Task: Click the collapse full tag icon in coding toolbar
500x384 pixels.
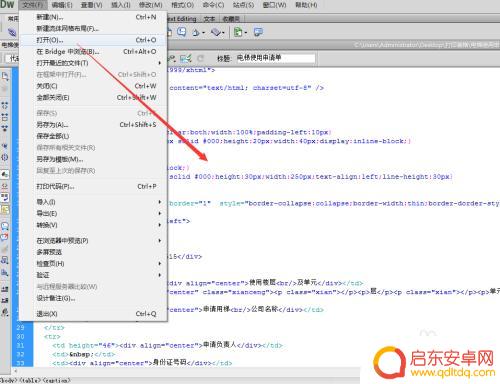Action: coord(5,105)
